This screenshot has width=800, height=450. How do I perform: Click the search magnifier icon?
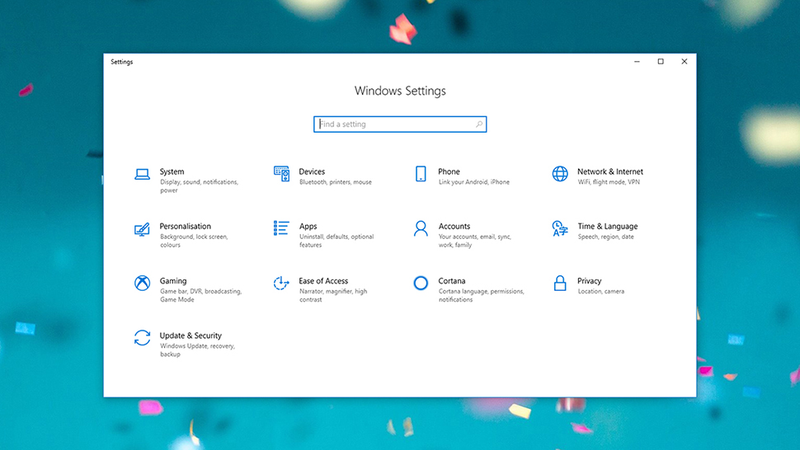point(479,124)
